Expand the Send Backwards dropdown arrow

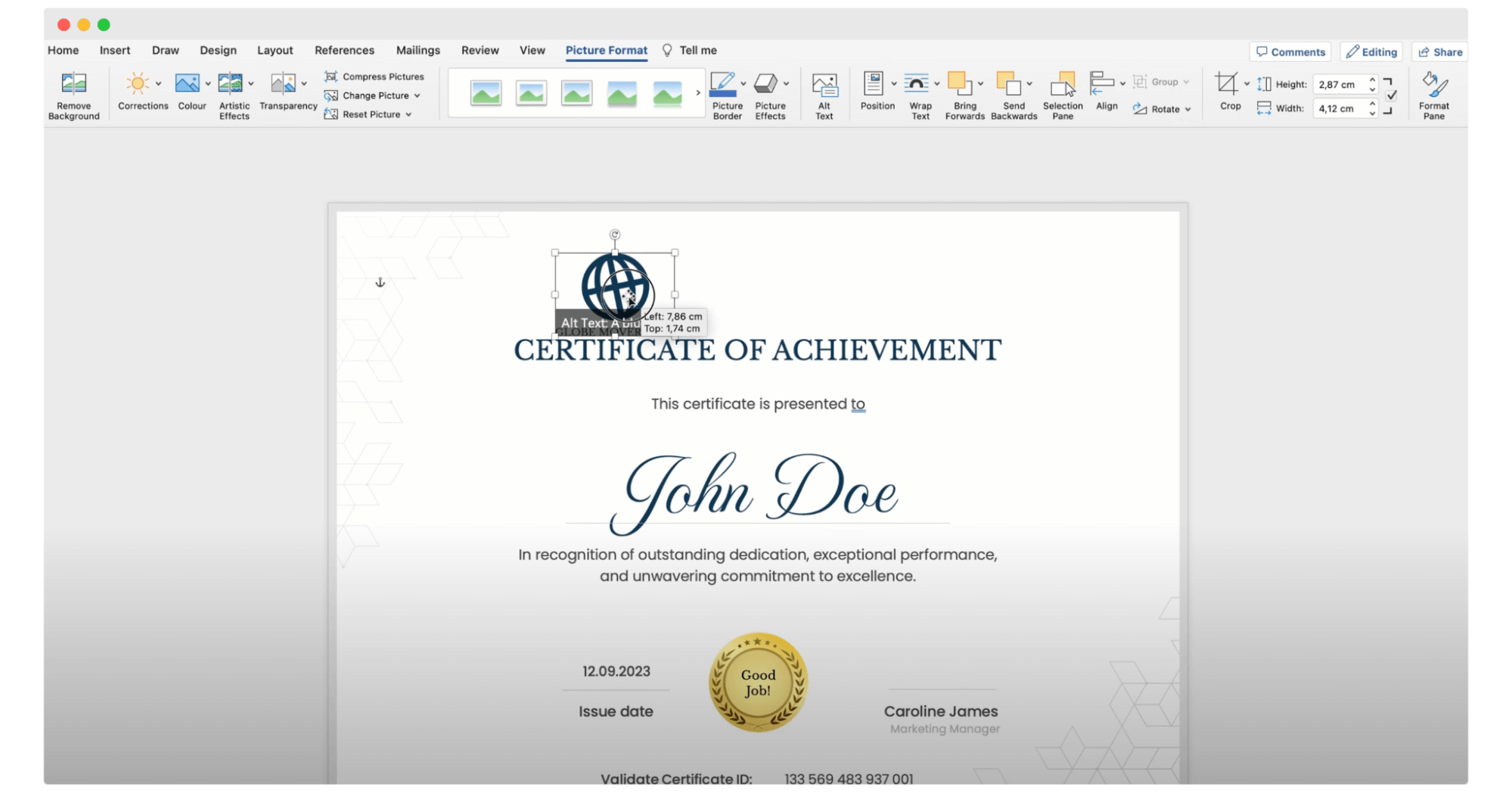pos(1029,84)
